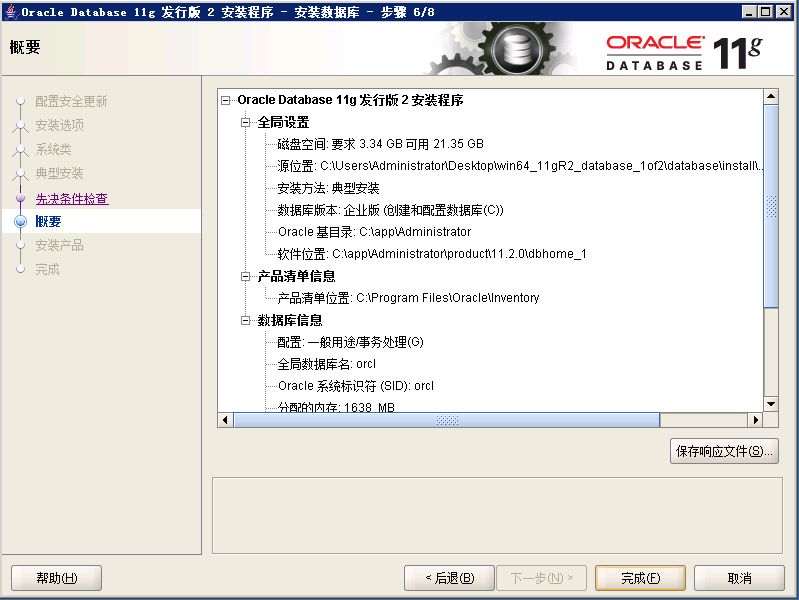Click the horizontal scrollbar thumb
Screen dimensions: 799x600
coord(446,420)
